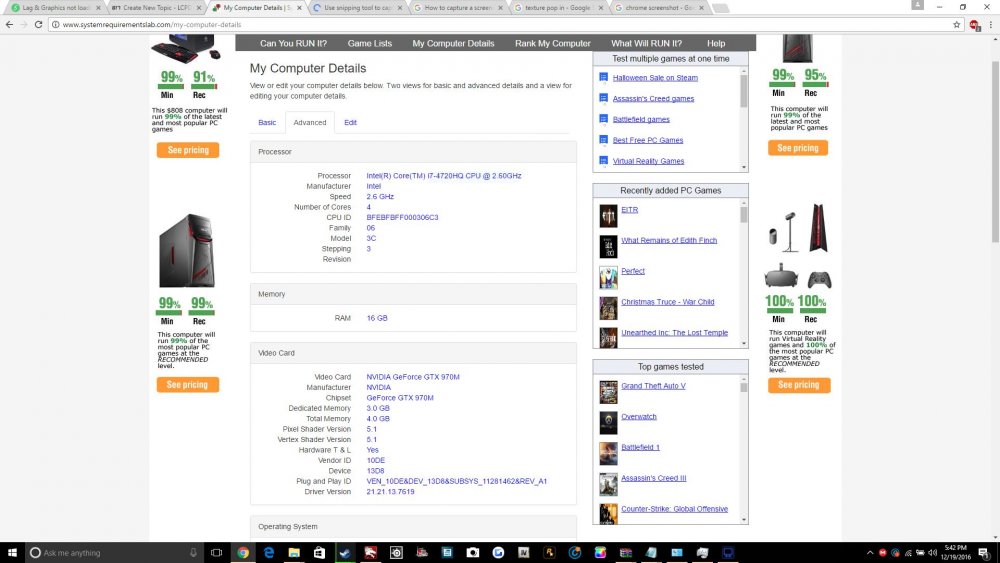Viewport: 1000px width, 563px height.
Task: Open the What Remains of Edith Finch link
Action: click(x=668, y=240)
